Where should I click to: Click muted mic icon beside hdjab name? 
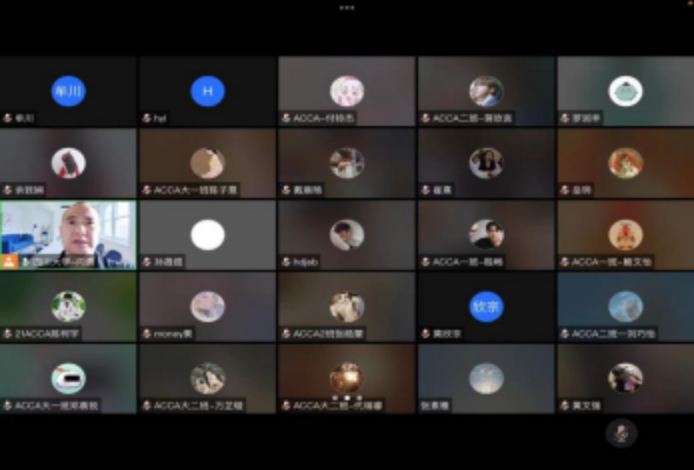point(286,262)
